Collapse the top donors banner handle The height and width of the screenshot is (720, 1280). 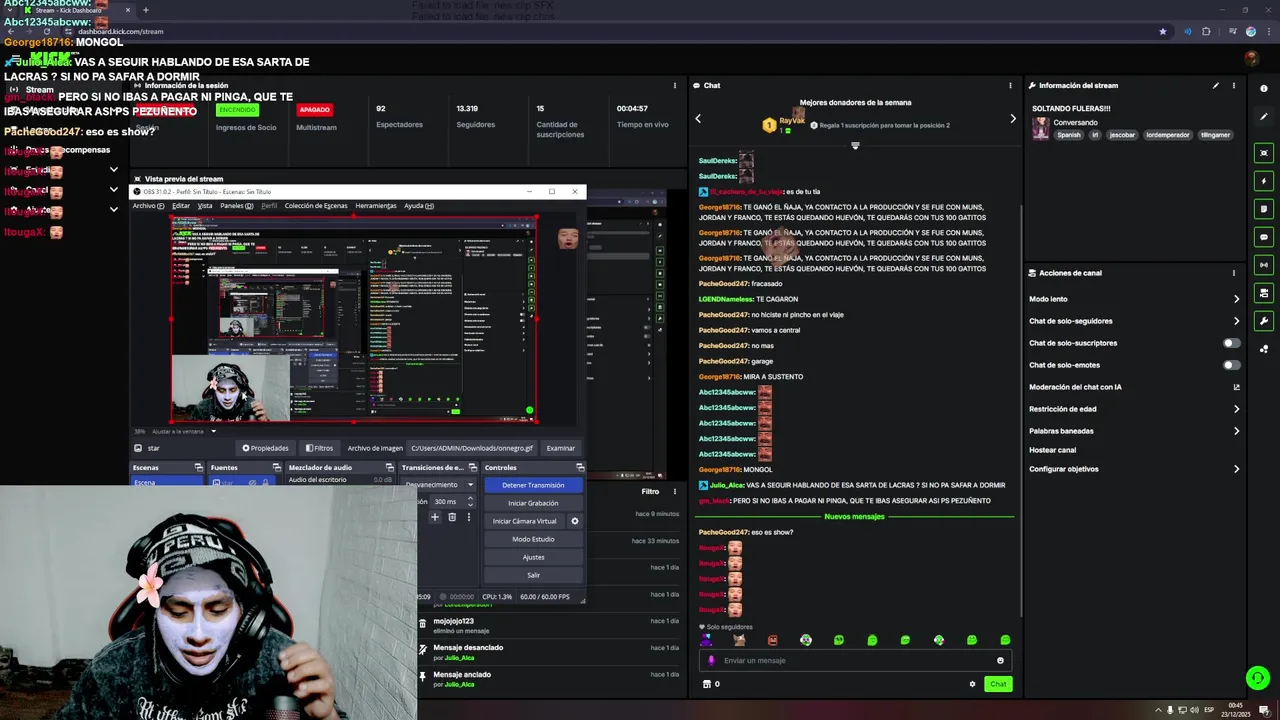pyautogui.click(x=855, y=146)
